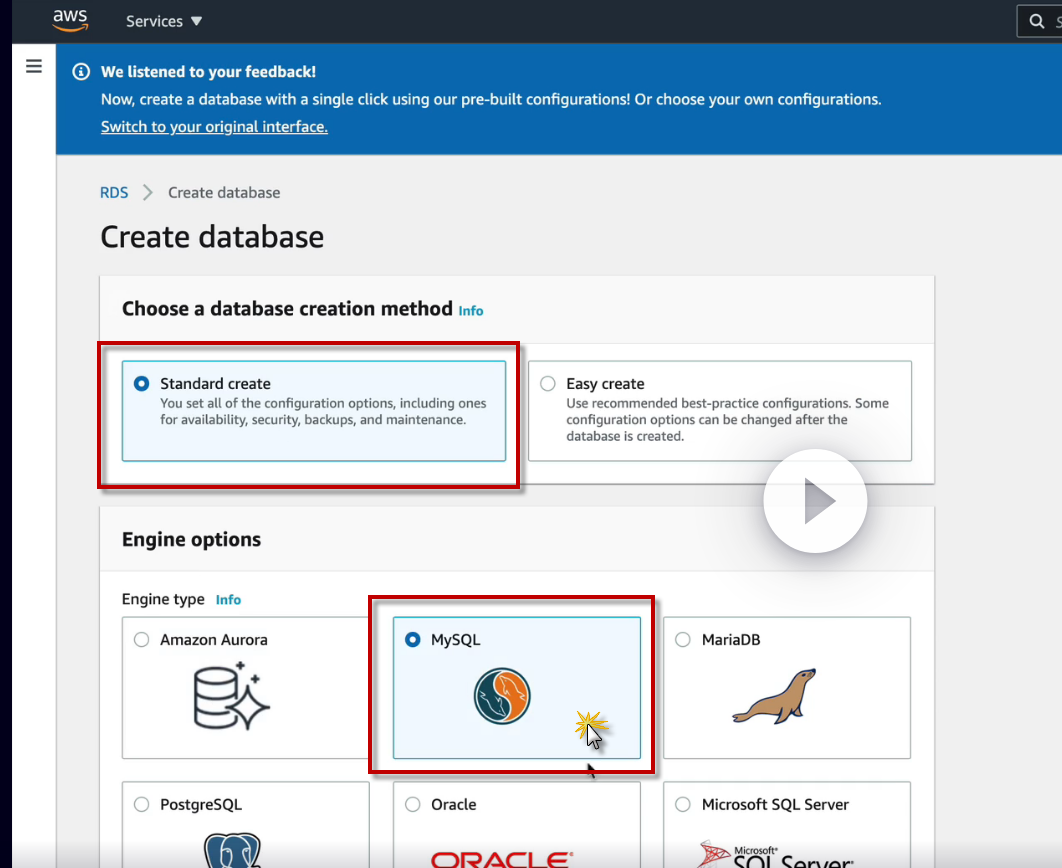Open Info link beside creation method heading
Viewport: 1062px width, 868px height.
pyautogui.click(x=471, y=311)
